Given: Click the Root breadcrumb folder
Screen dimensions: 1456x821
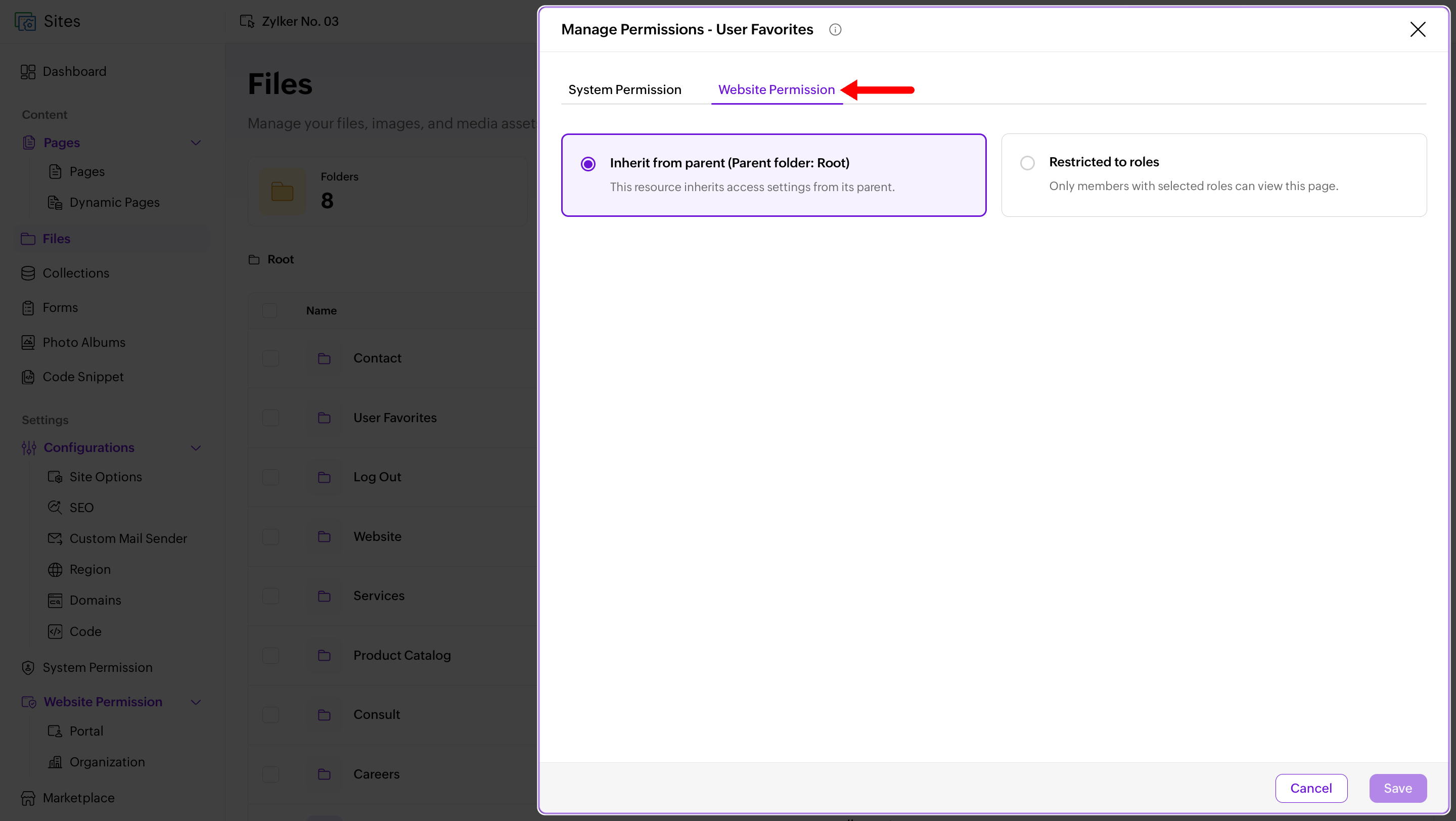Looking at the screenshot, I should click(272, 259).
